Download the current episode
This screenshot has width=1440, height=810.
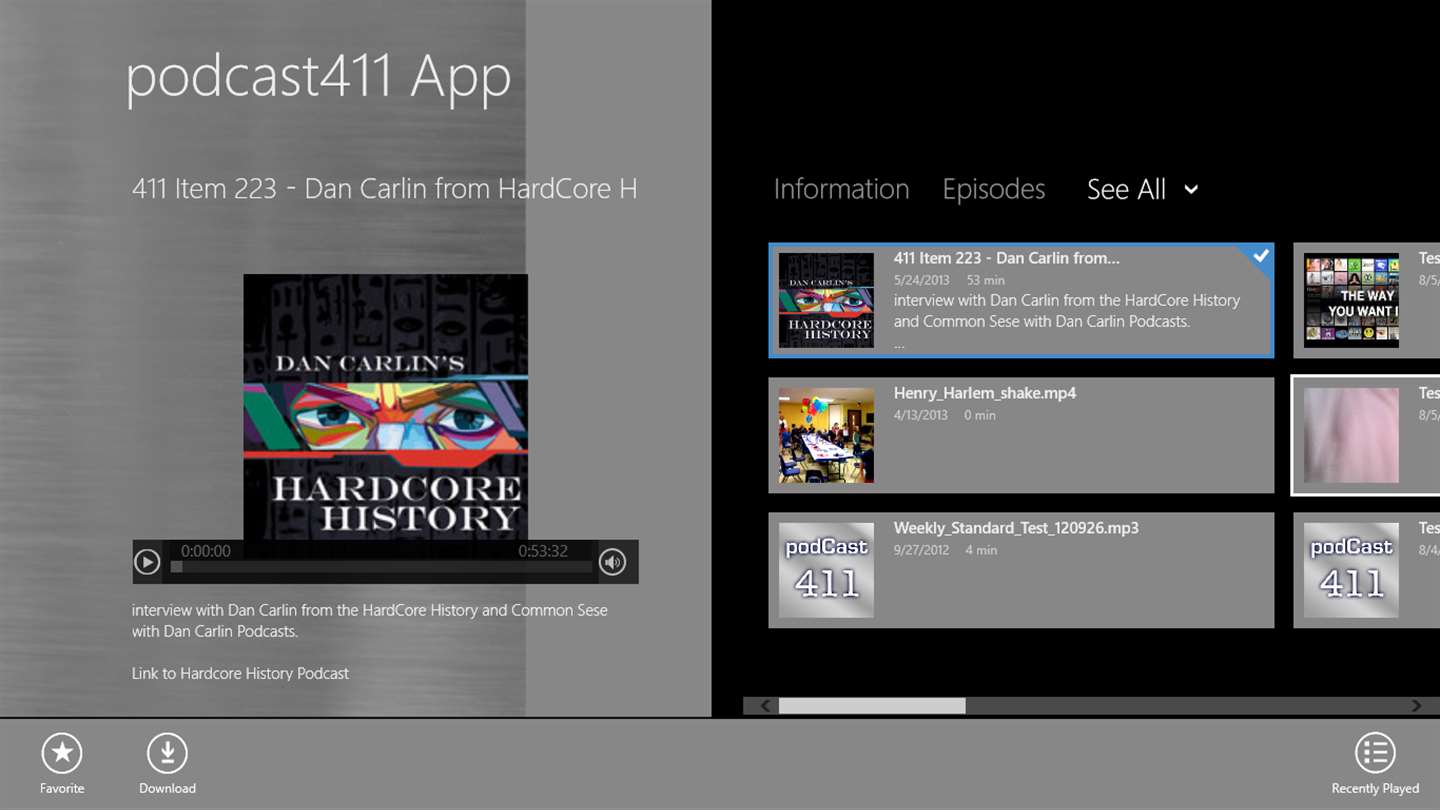[167, 754]
